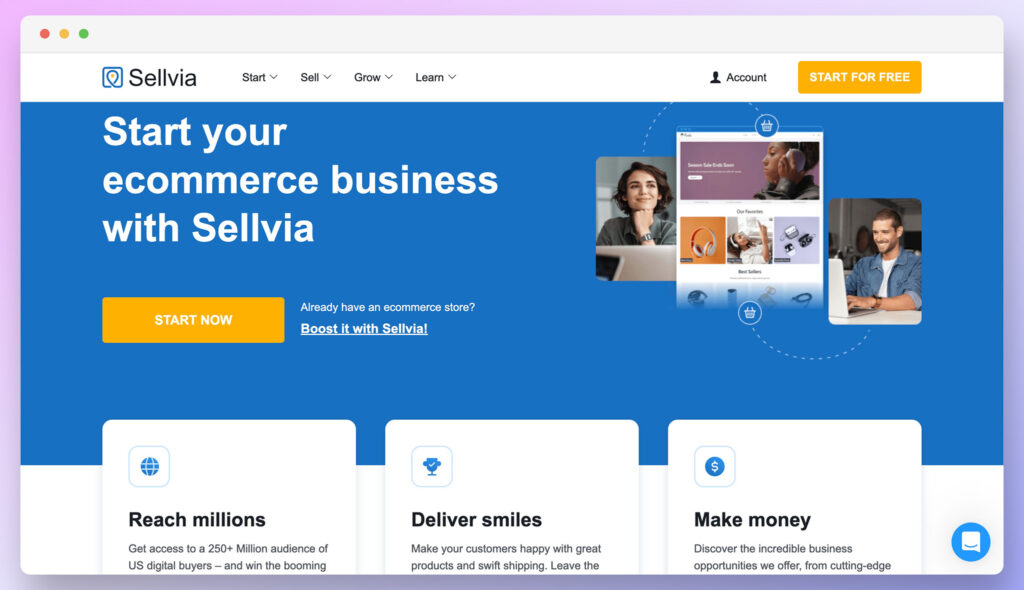Click the top shopping basket icon
The height and width of the screenshot is (590, 1024).
767,125
